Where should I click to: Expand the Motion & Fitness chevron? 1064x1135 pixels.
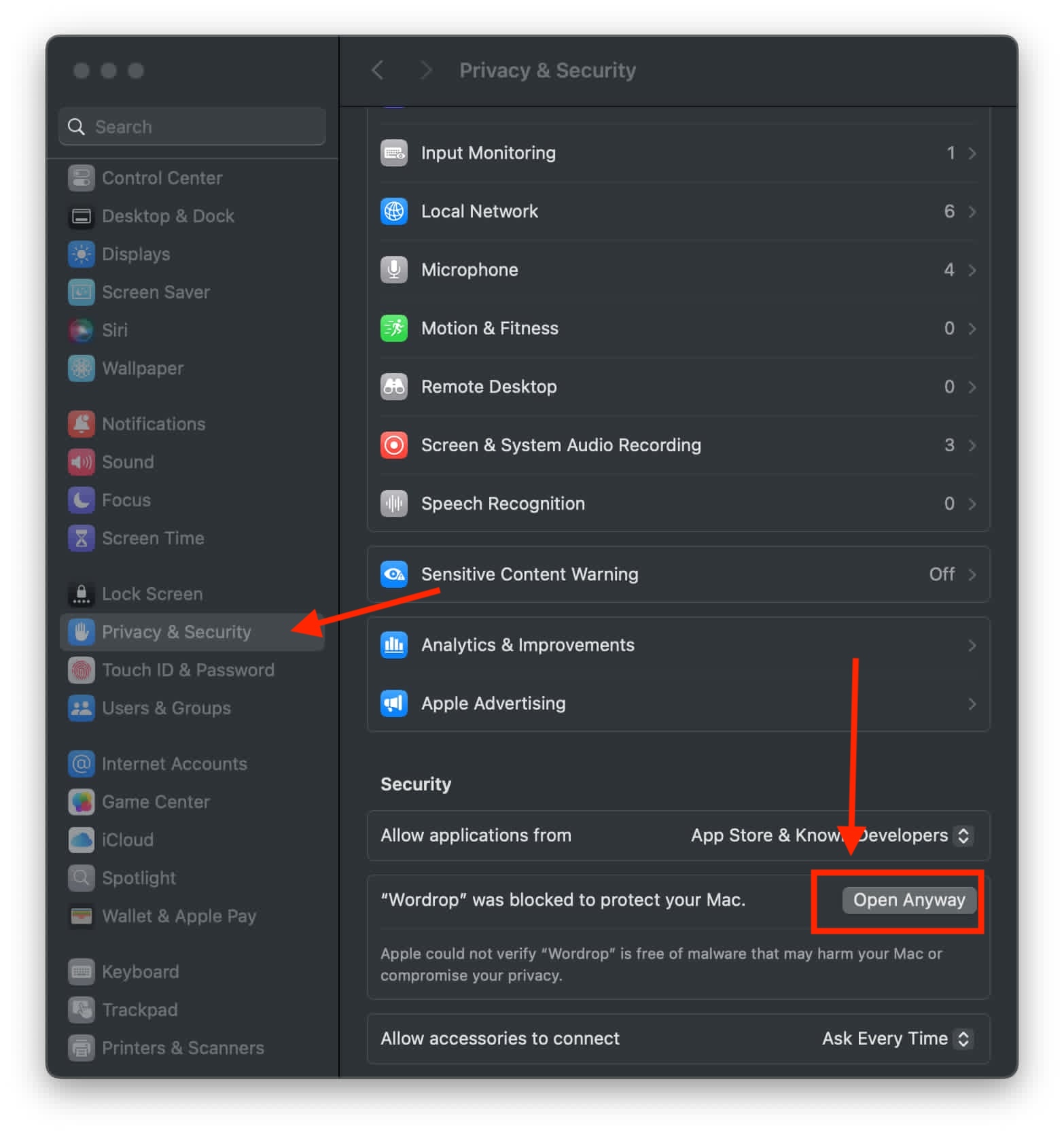click(x=972, y=328)
